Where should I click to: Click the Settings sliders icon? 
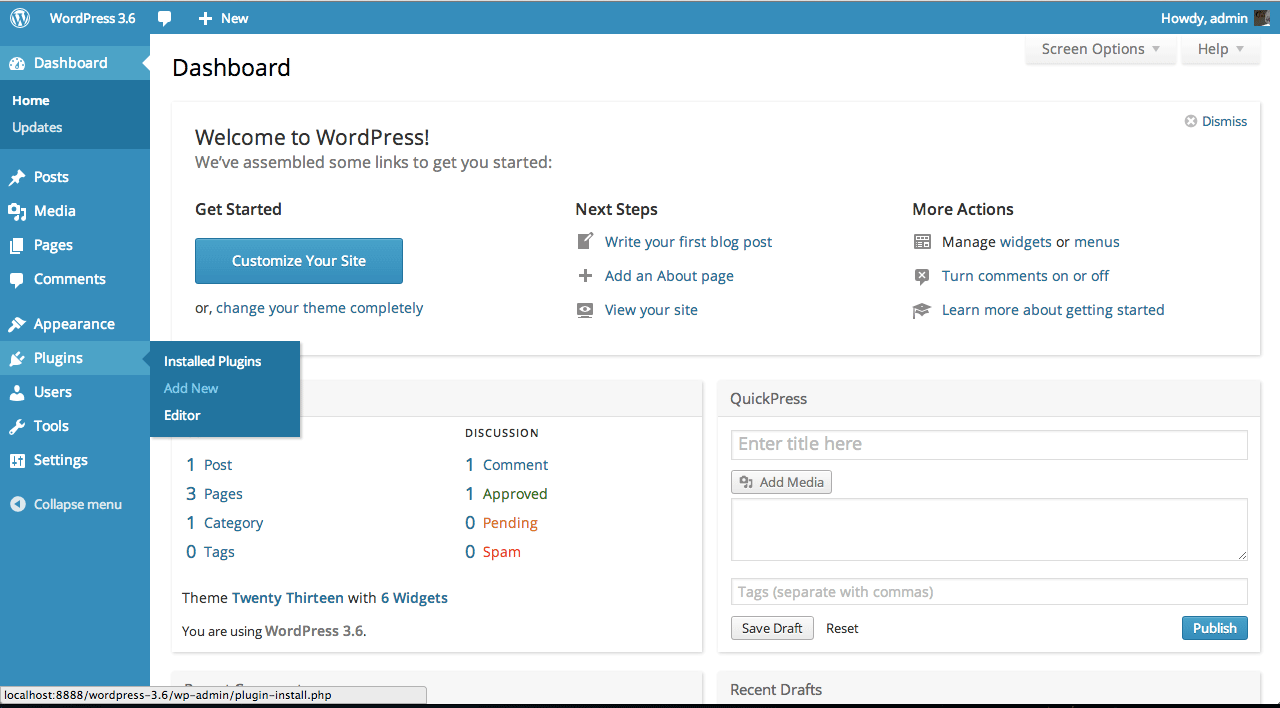pos(17,460)
